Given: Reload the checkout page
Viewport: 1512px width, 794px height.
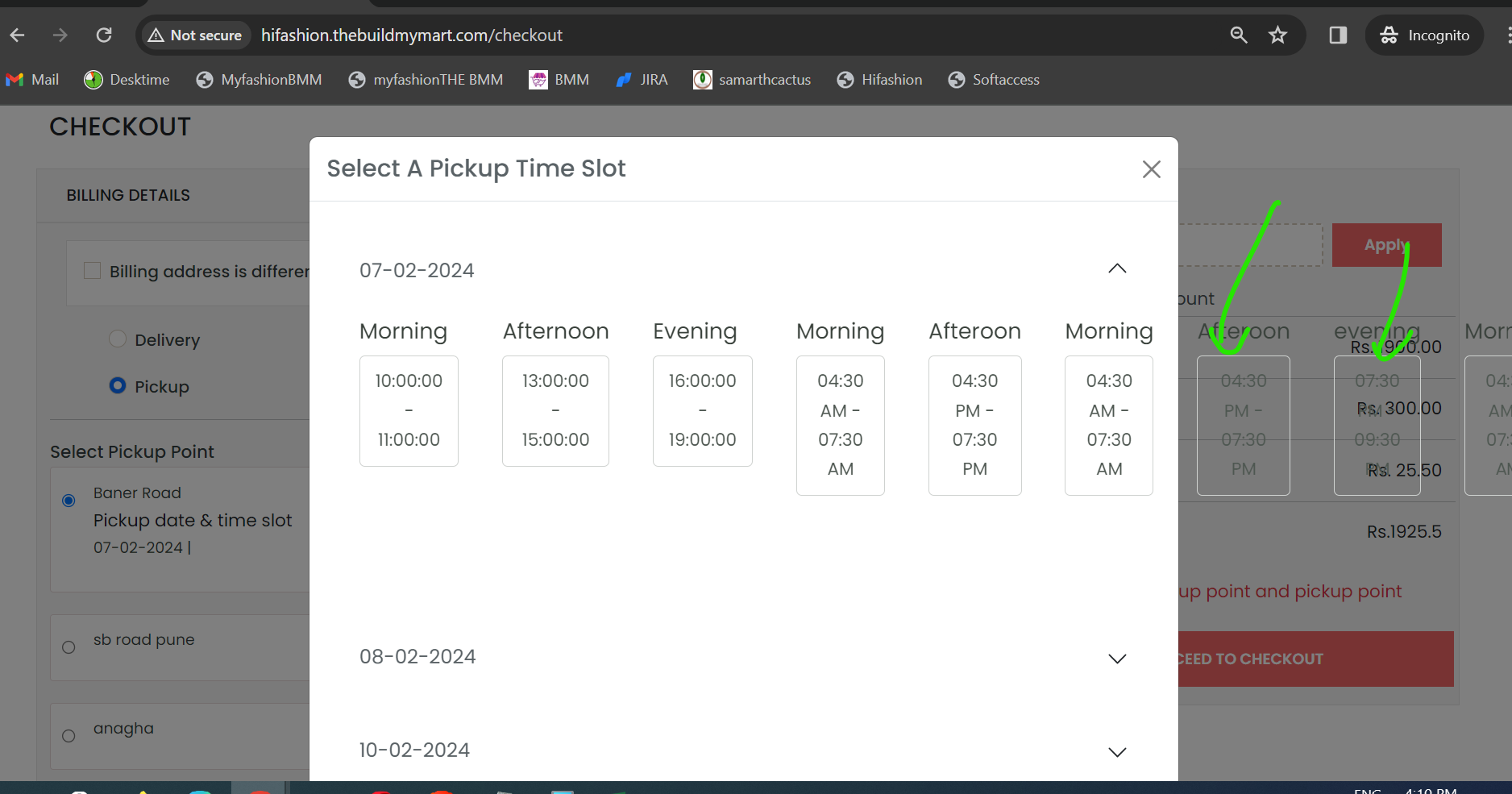Looking at the screenshot, I should pos(104,35).
